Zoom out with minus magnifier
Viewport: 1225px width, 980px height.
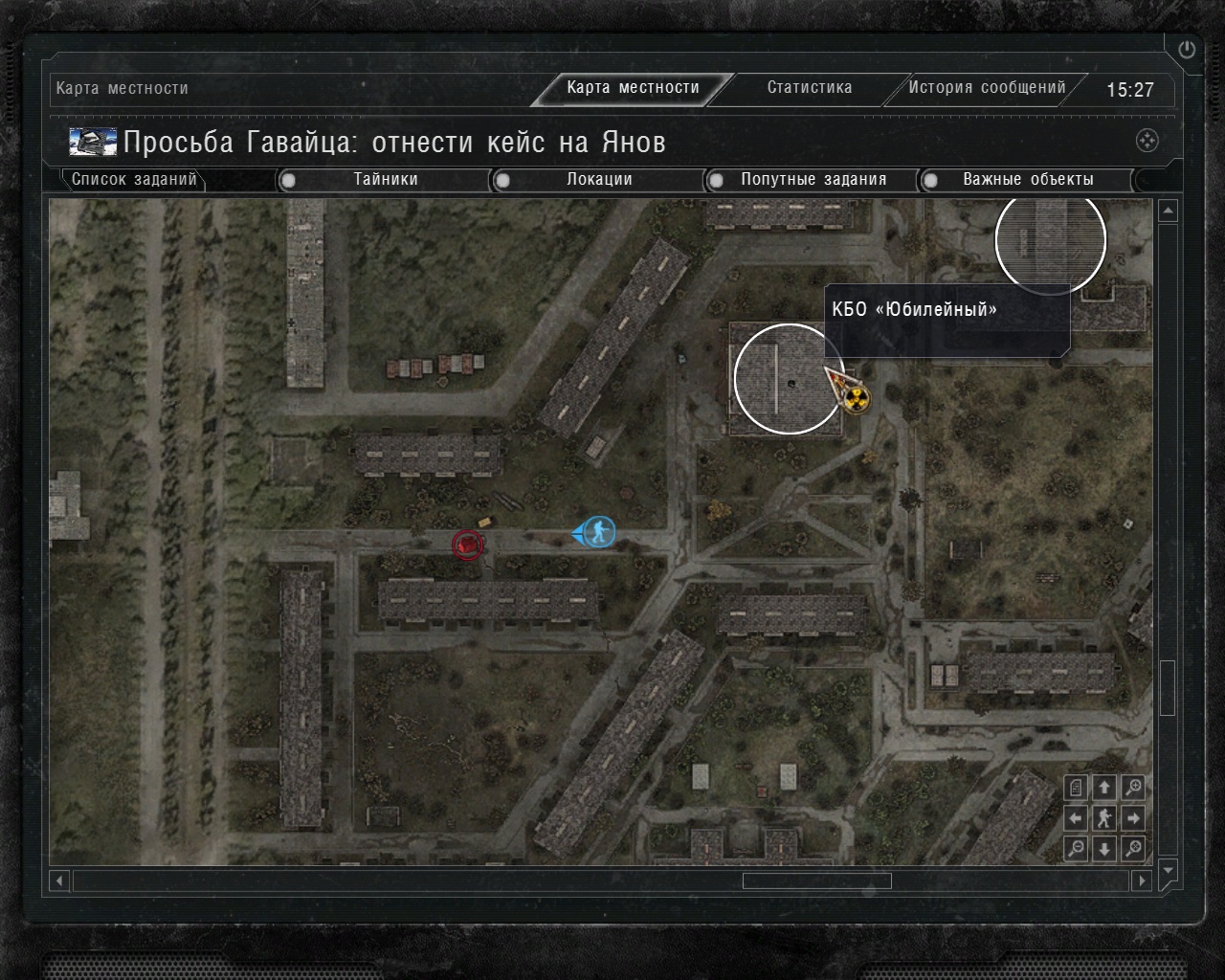(x=1076, y=848)
